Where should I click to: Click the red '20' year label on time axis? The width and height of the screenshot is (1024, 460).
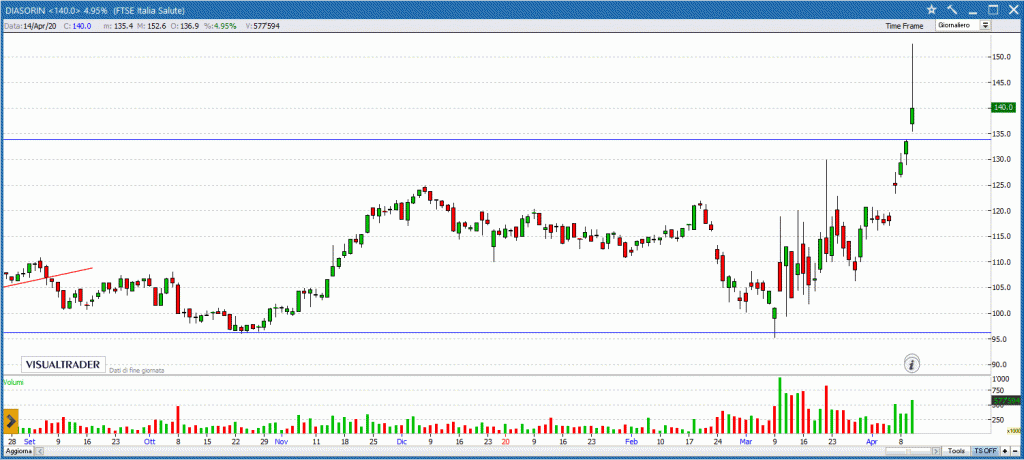pos(505,442)
